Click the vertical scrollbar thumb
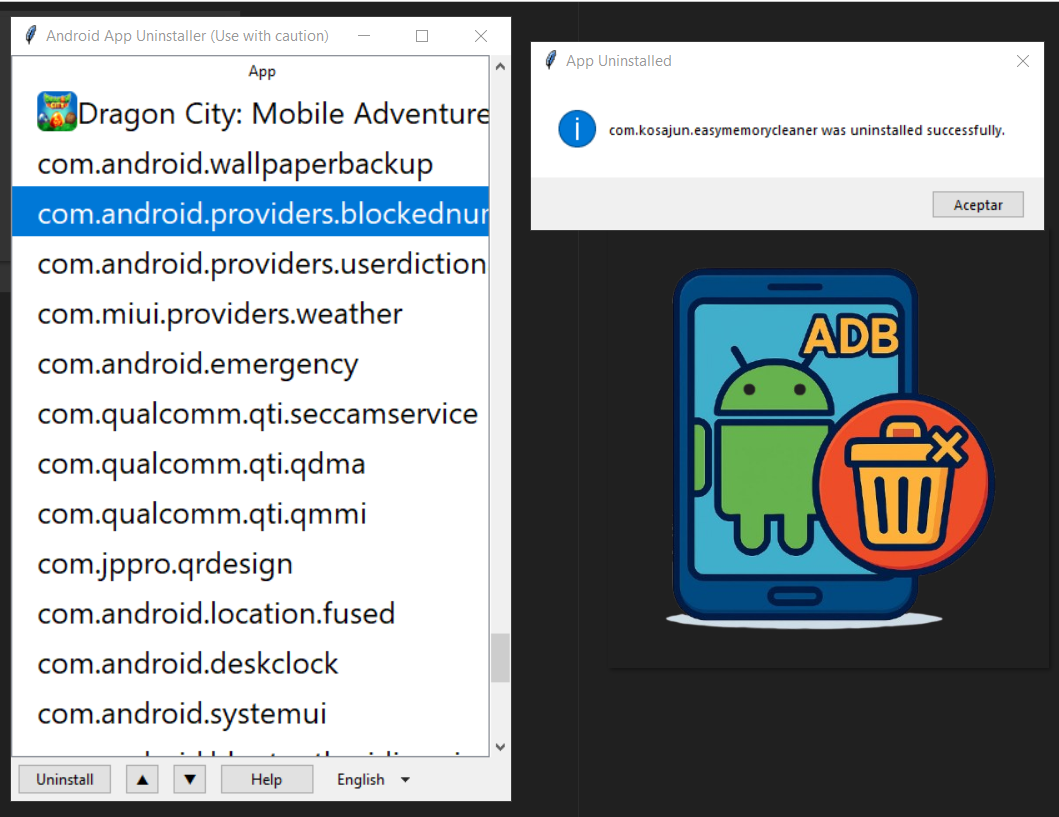Screen dimensions: 1059x817 500,658
